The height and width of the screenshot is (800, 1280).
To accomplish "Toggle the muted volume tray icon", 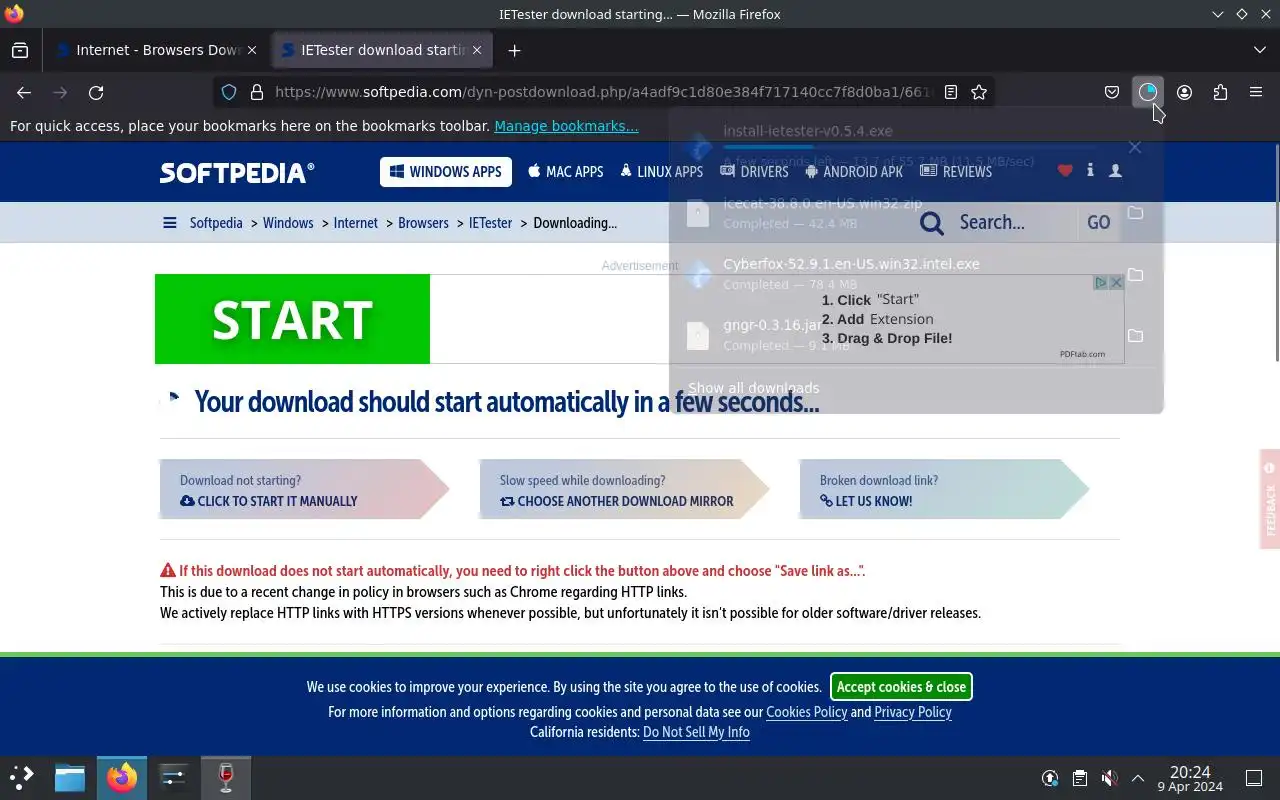I will pyautogui.click(x=1109, y=778).
